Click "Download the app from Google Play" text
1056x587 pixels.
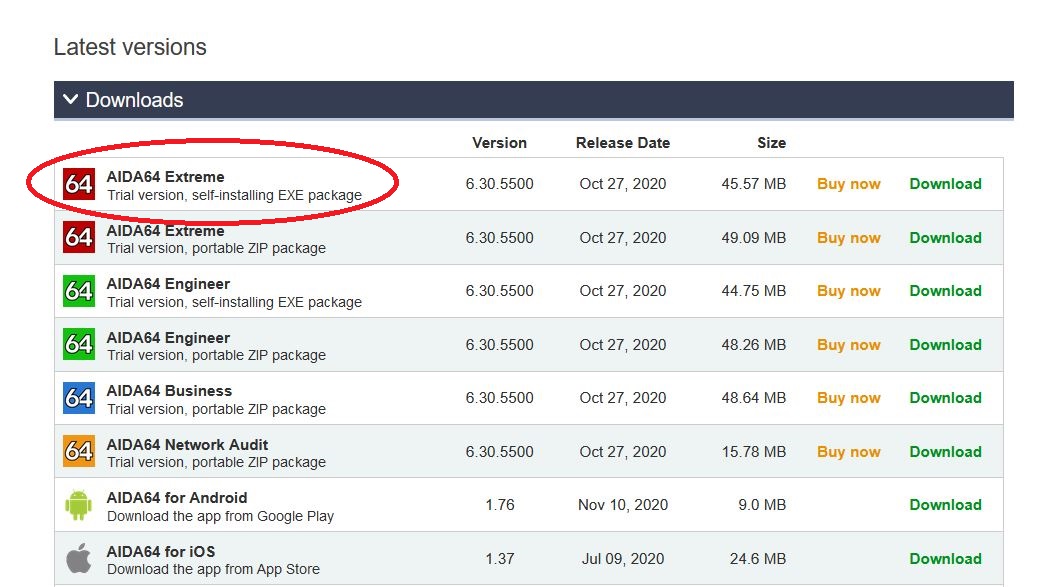click(220, 516)
